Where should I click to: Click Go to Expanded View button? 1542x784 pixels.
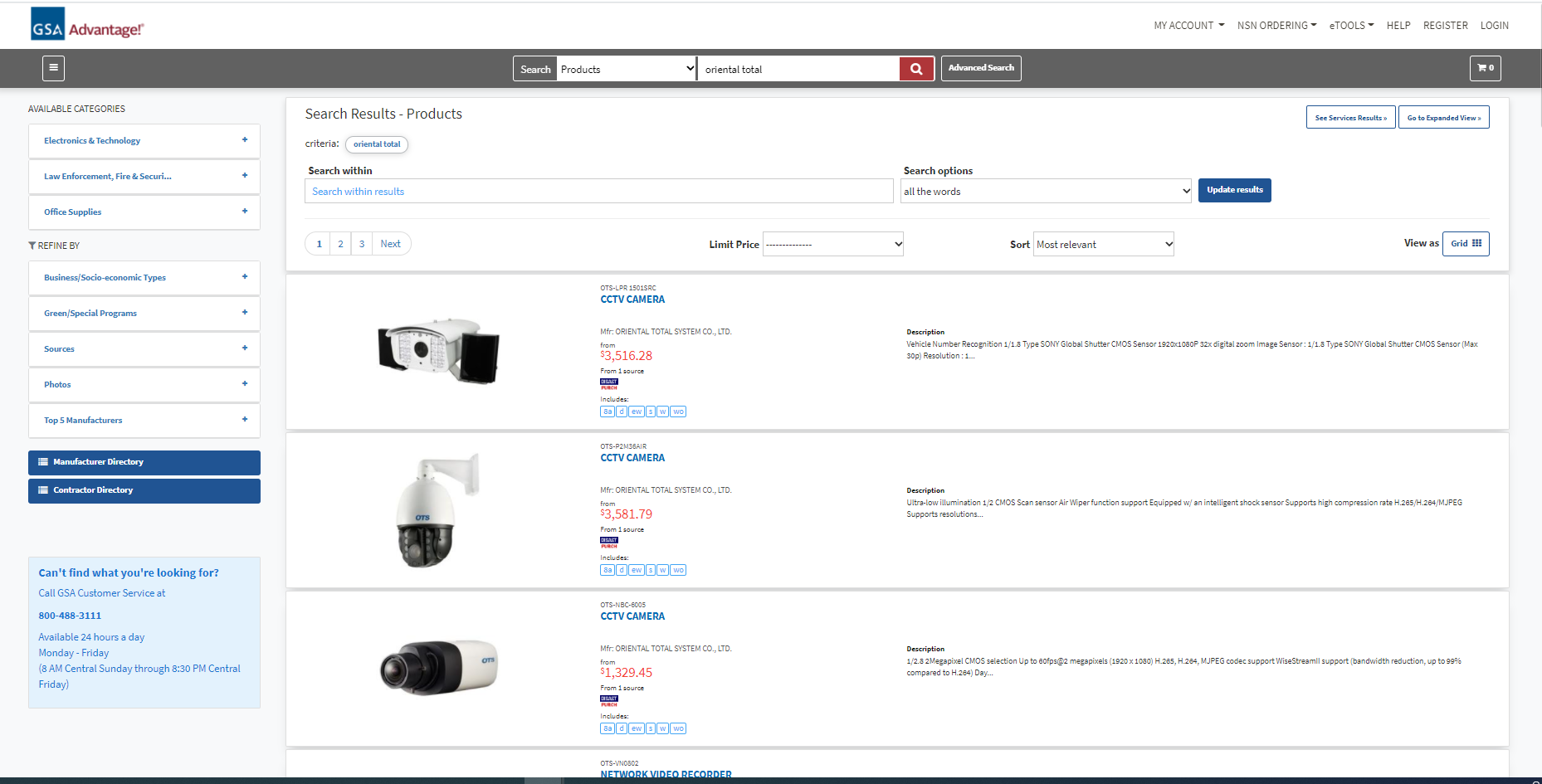pyautogui.click(x=1443, y=117)
